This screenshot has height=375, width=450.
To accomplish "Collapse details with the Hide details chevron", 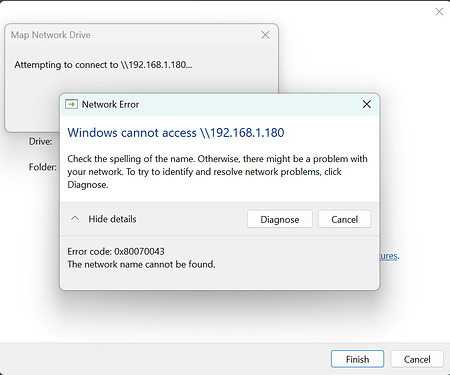I will [x=75, y=219].
